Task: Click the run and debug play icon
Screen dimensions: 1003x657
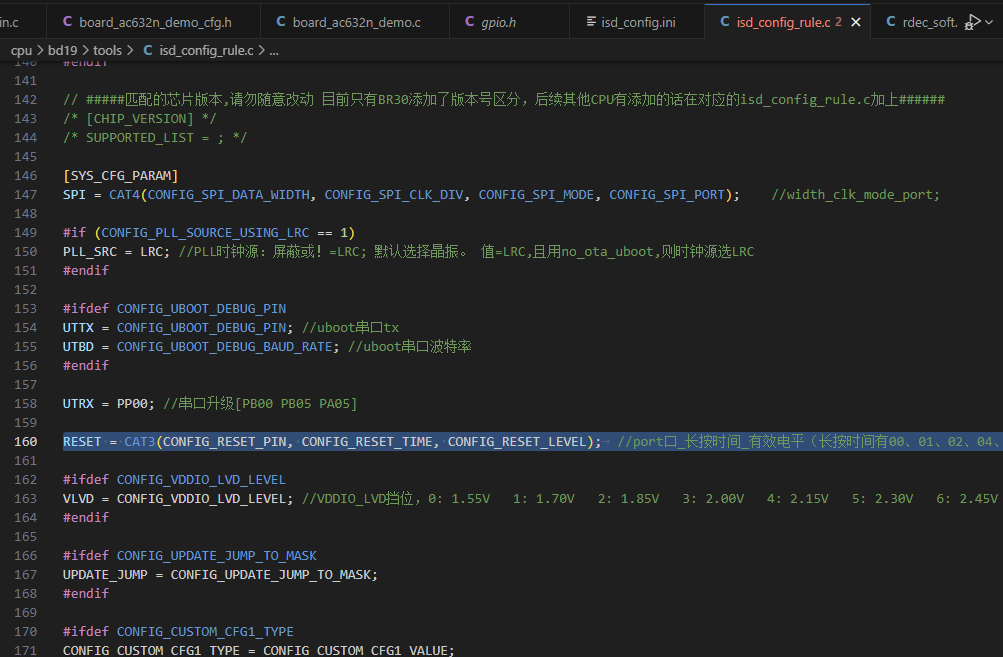Action: (973, 22)
